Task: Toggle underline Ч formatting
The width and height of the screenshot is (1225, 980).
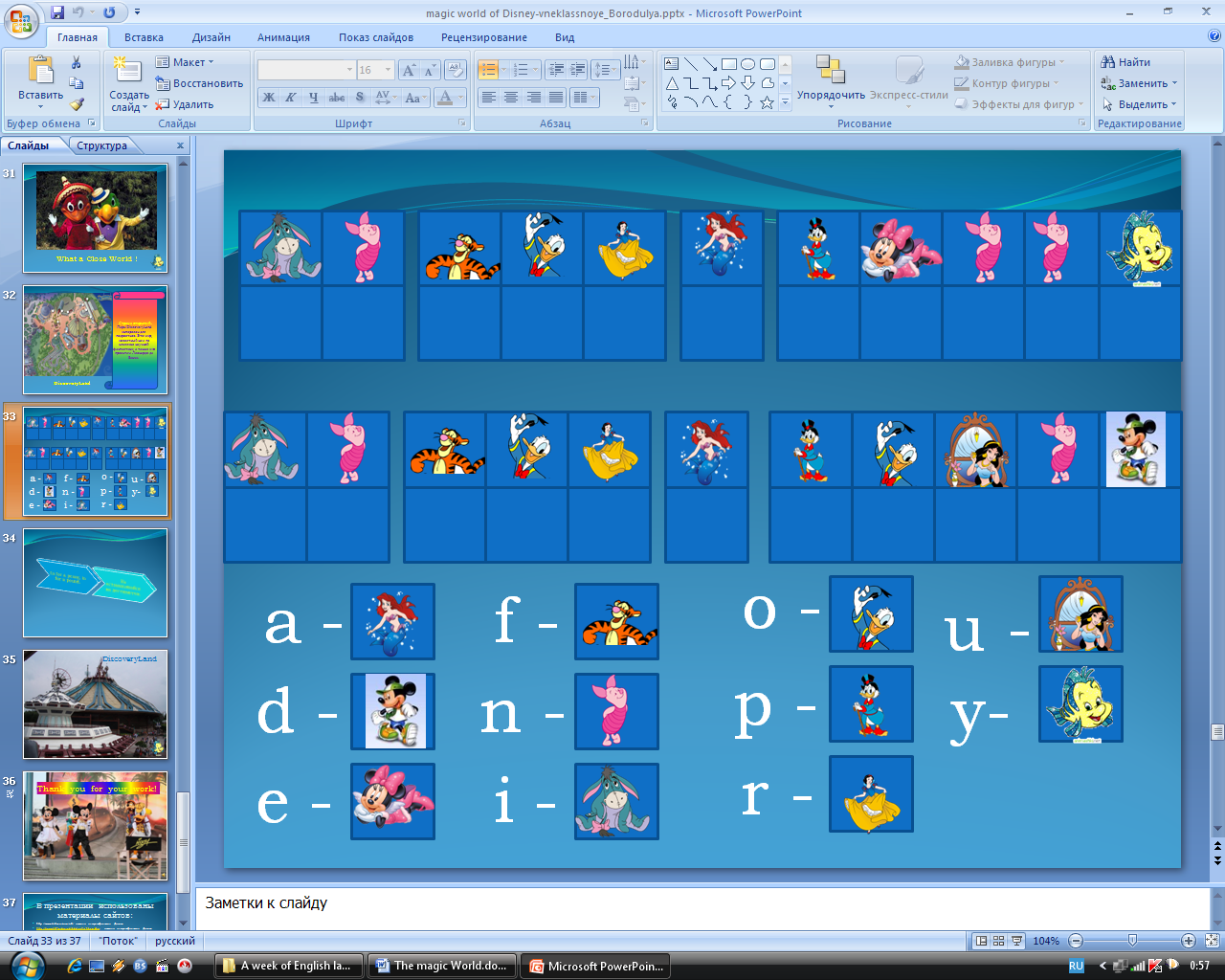Action: click(313, 98)
